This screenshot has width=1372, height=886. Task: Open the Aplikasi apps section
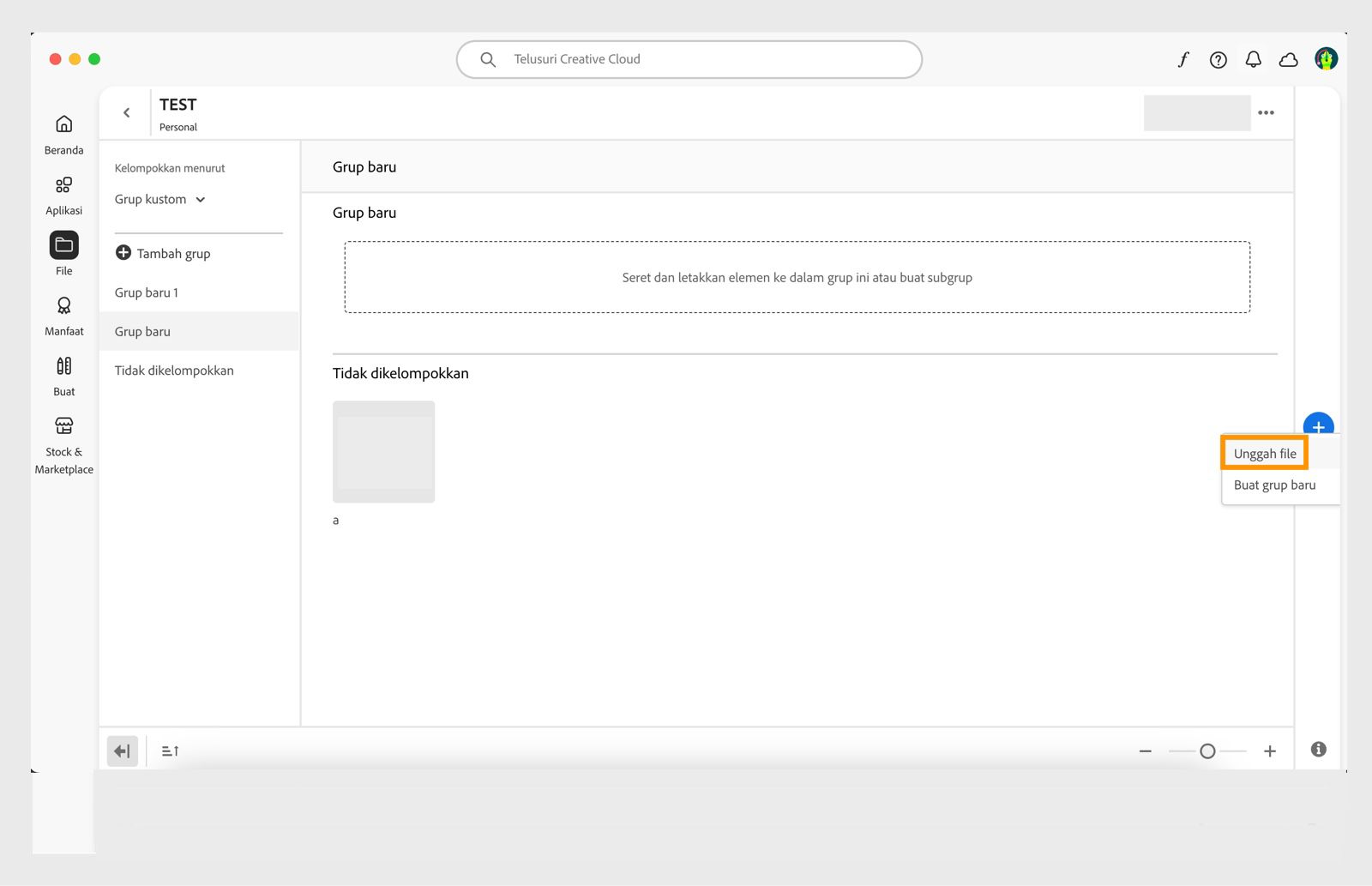(63, 196)
